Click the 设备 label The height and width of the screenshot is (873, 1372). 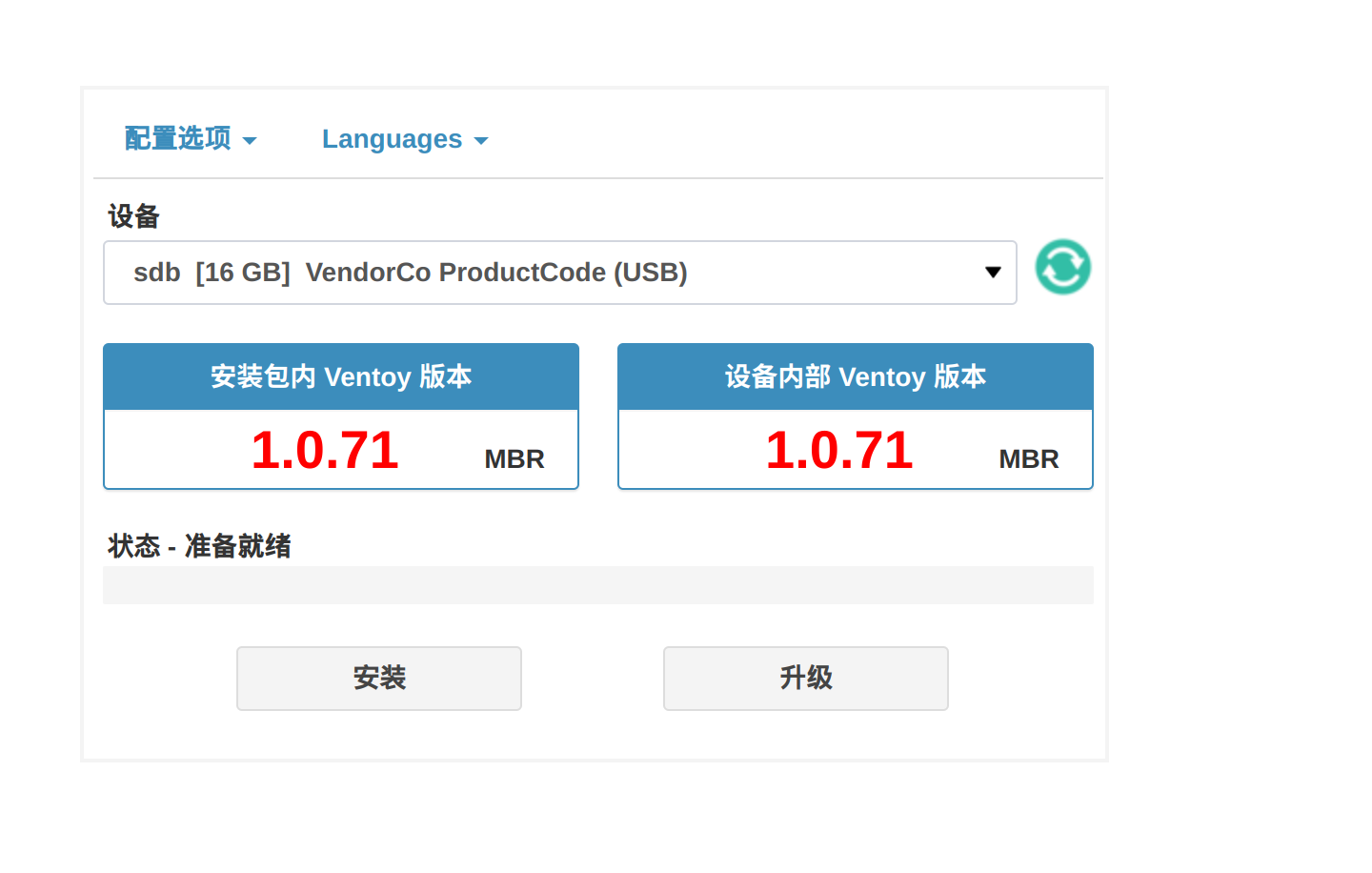pos(133,216)
